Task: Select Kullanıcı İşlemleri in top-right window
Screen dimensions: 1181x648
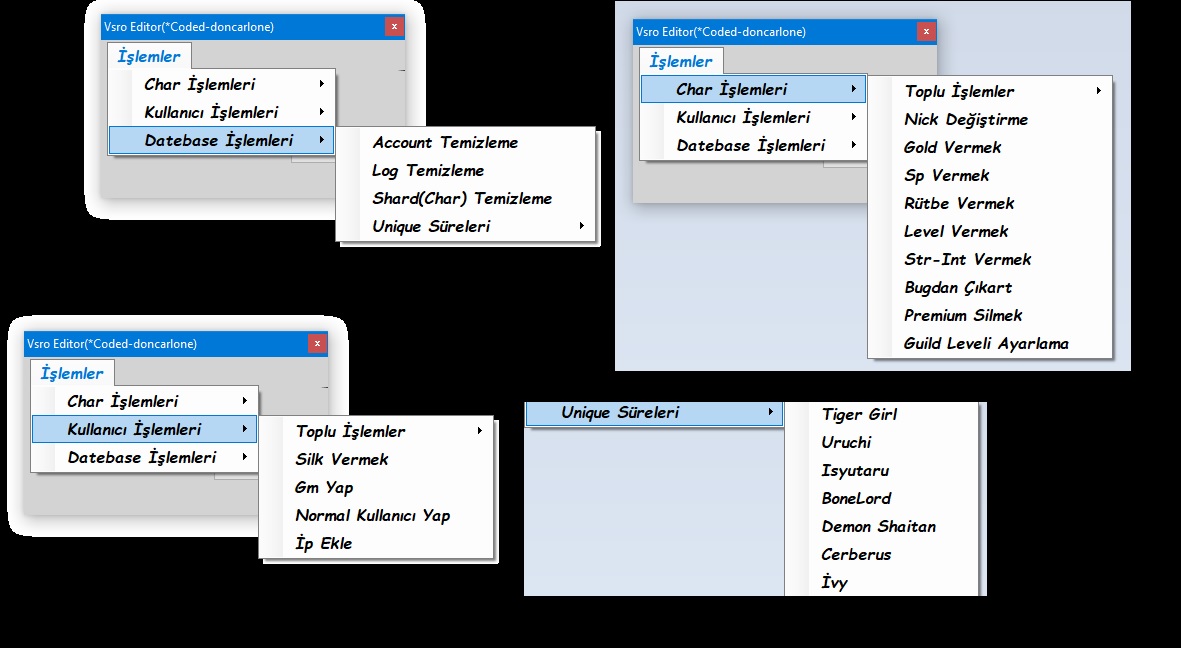Action: [753, 118]
